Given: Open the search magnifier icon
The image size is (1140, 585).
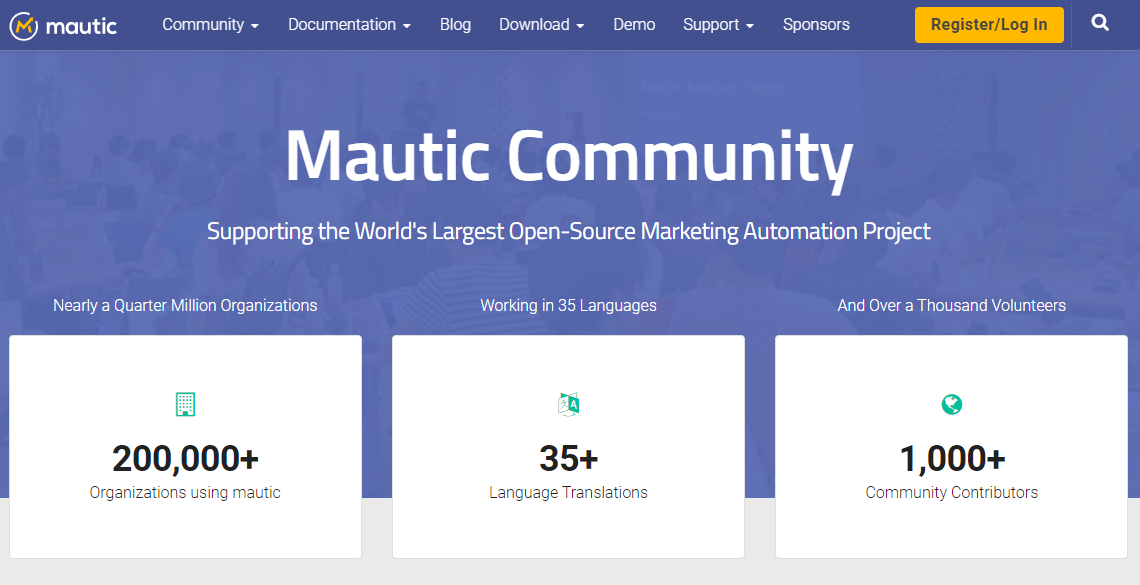Looking at the screenshot, I should coord(1100,23).
